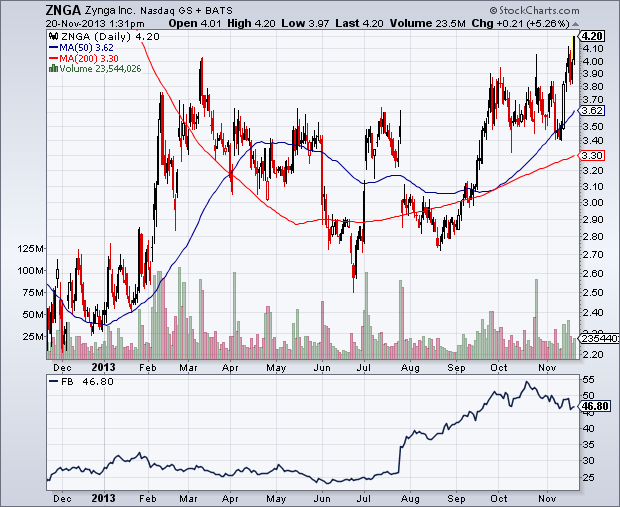Click the 3.10 price axis label

[x=593, y=187]
